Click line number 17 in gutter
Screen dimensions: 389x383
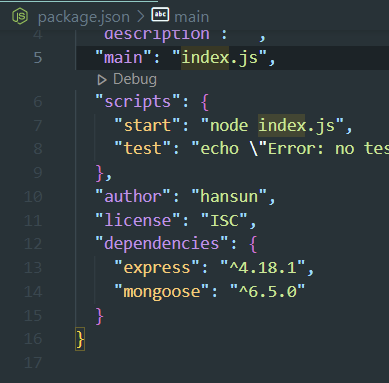33,363
